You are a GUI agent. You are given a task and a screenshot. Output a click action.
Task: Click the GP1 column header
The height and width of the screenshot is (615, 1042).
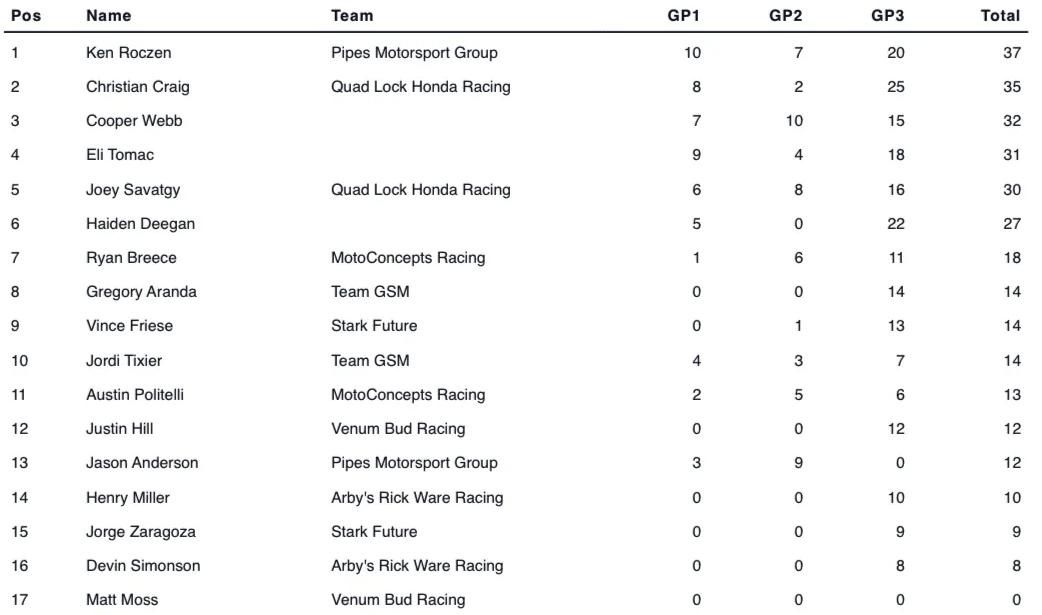(684, 16)
